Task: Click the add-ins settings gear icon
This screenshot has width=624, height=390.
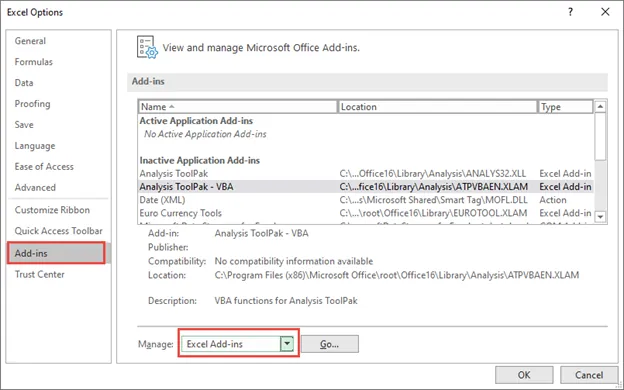Action: click(x=147, y=47)
